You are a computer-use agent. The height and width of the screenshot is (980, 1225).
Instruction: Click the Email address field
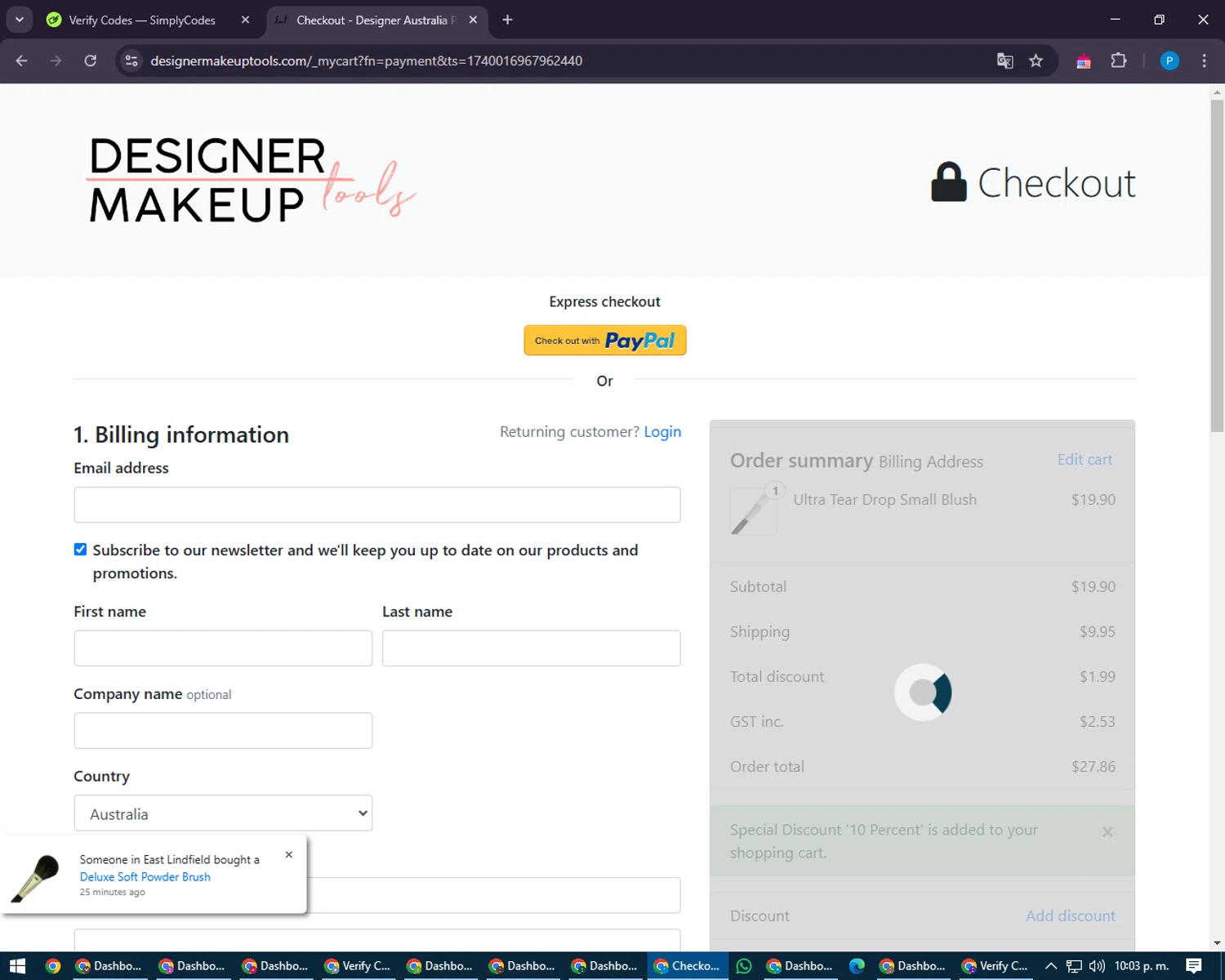(x=377, y=505)
